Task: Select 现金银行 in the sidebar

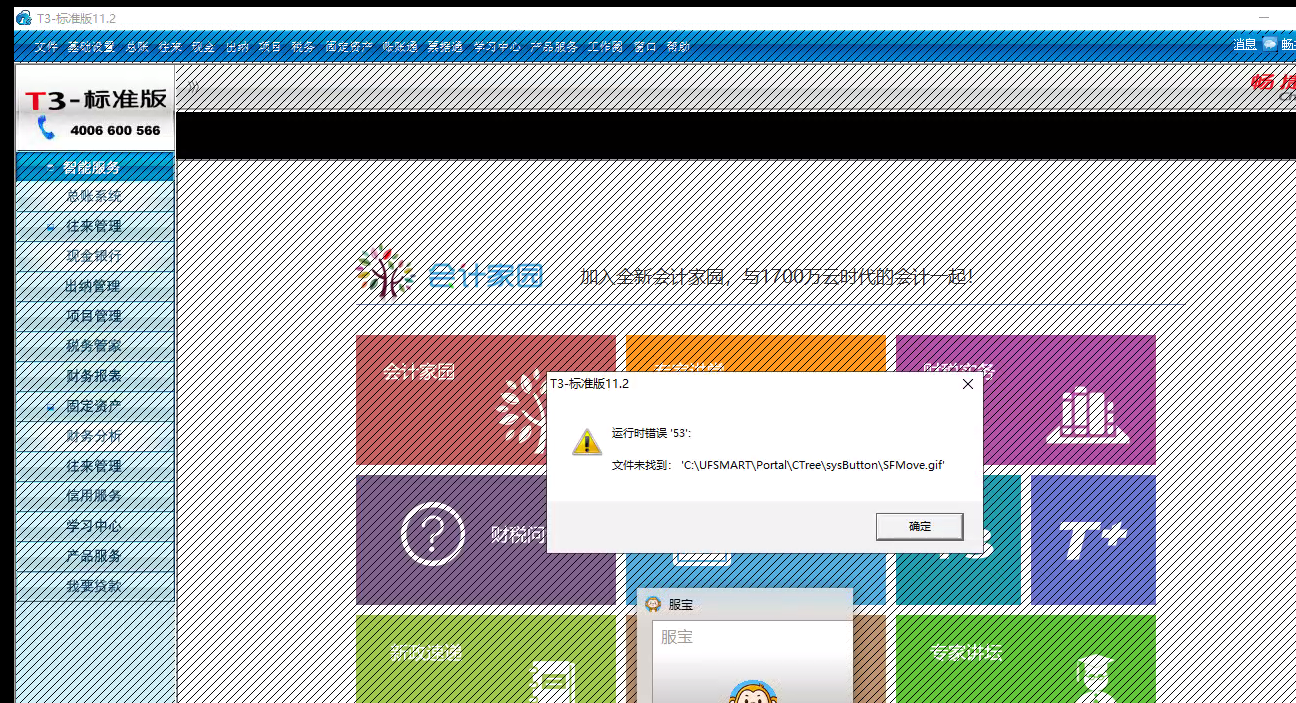Action: point(94,256)
